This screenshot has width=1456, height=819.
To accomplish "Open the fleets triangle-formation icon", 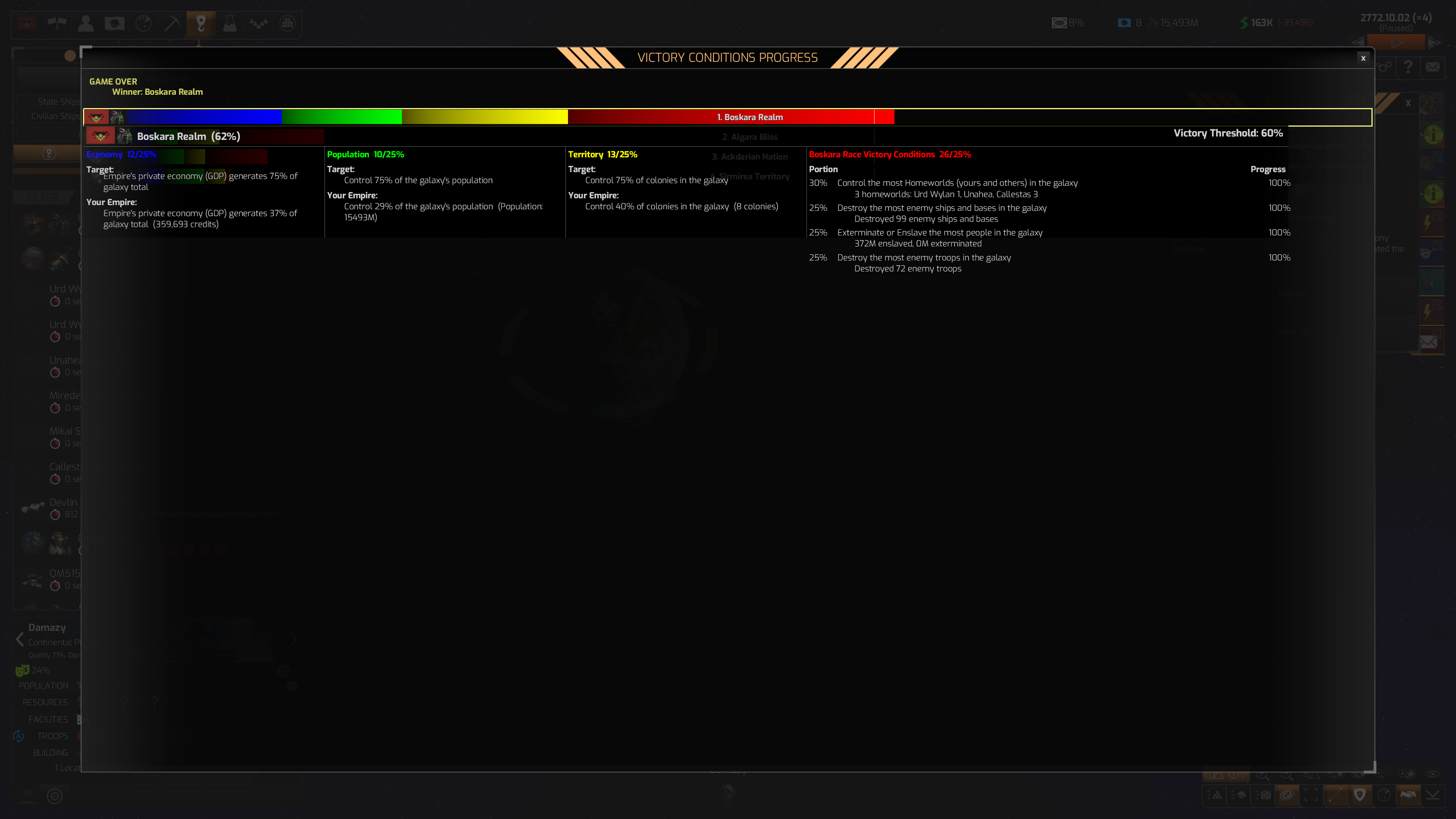I will (258, 23).
